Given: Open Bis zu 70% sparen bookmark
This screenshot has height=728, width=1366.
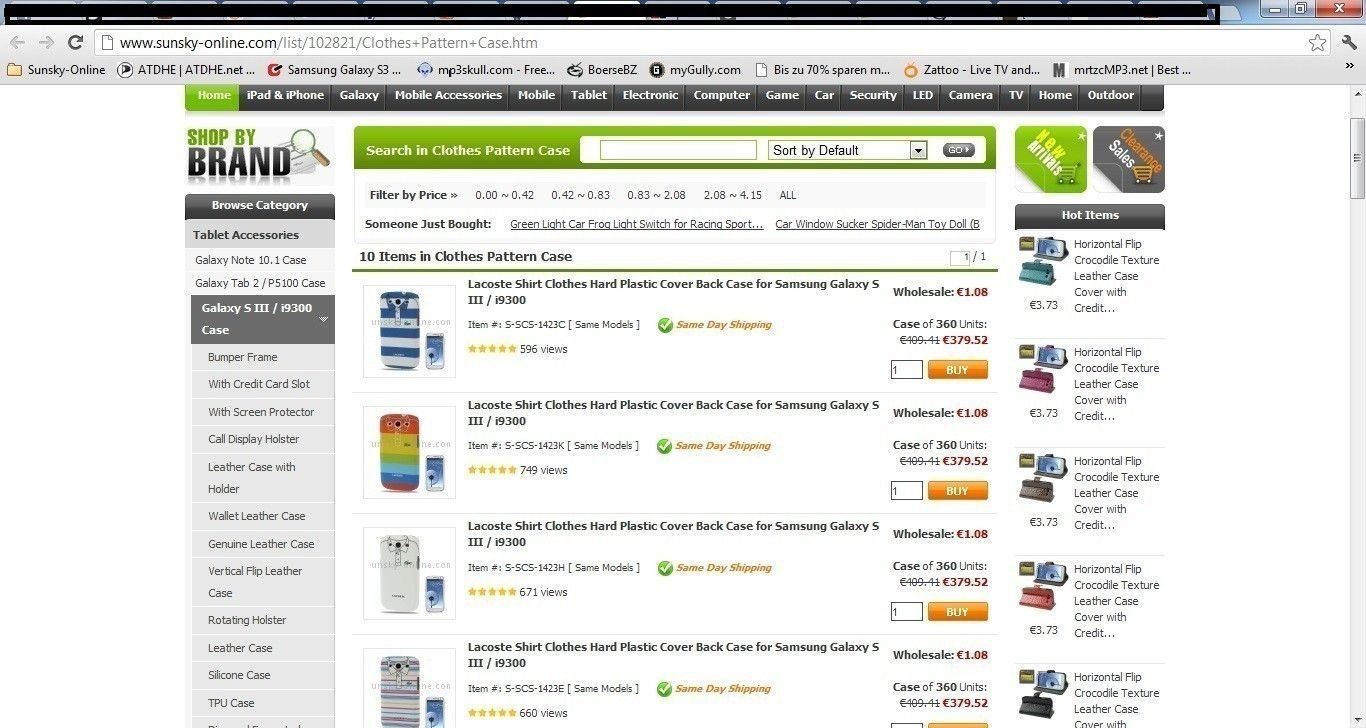Looking at the screenshot, I should [x=822, y=70].
